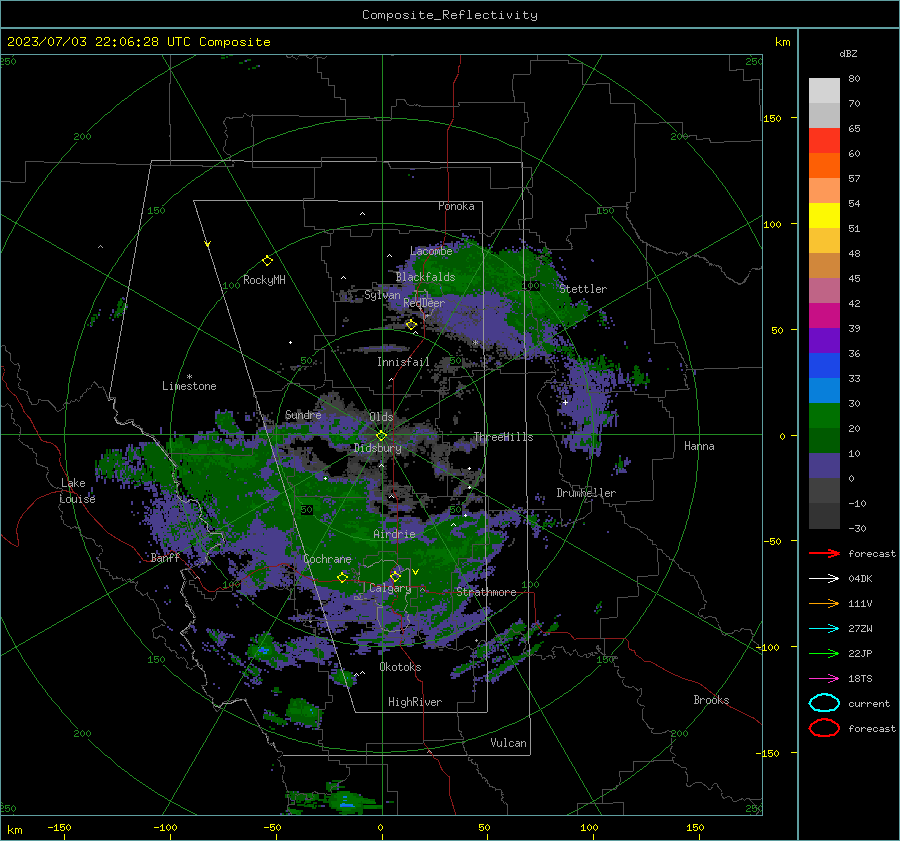Click the Sylvan label on map
This screenshot has width=900, height=841.
[382, 295]
